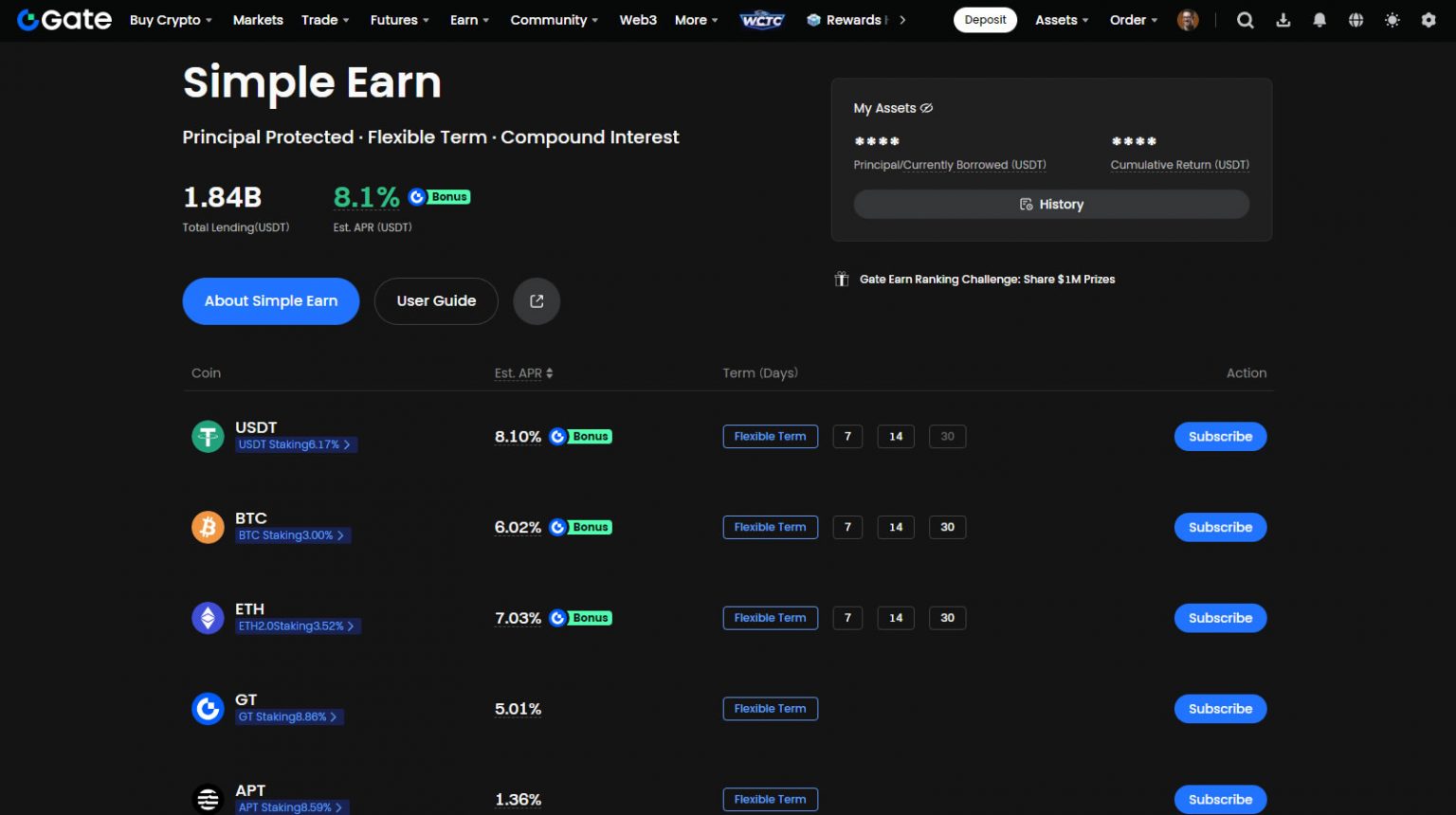Click Bonus badge in ETH row
The width and height of the screenshot is (1456, 815).
[581, 618]
